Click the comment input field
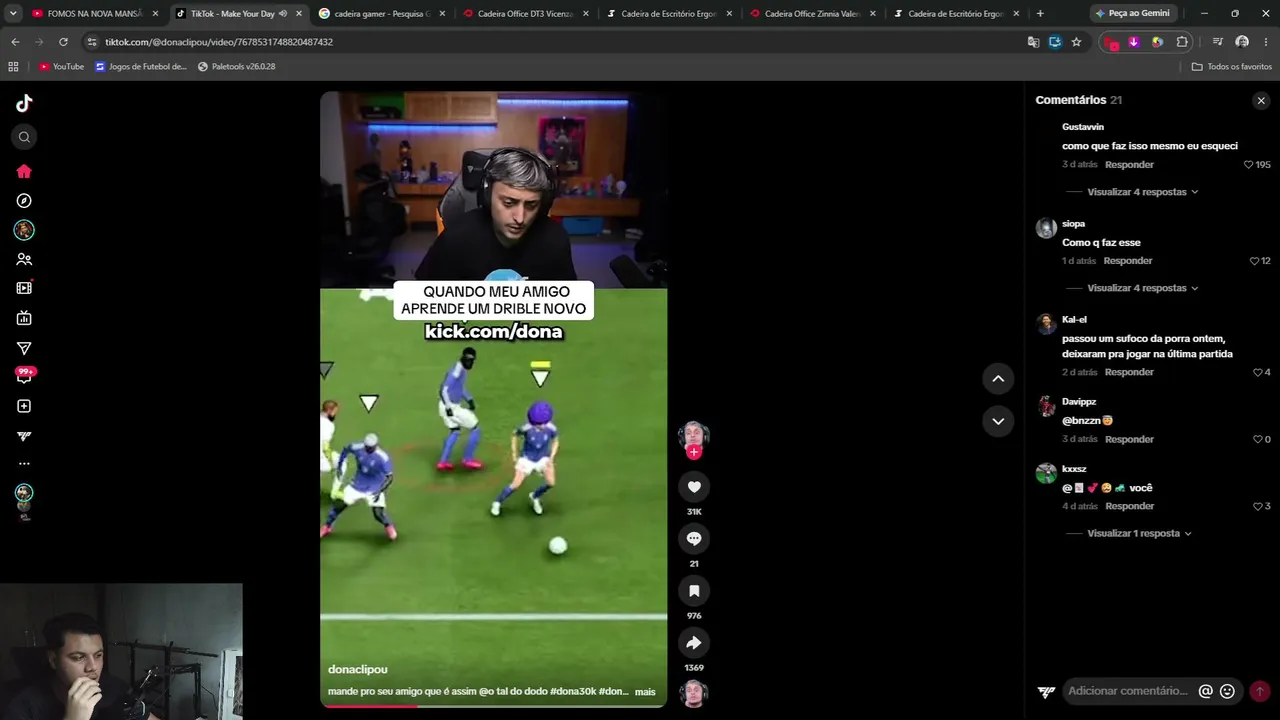1280x720 pixels. coord(1128,691)
